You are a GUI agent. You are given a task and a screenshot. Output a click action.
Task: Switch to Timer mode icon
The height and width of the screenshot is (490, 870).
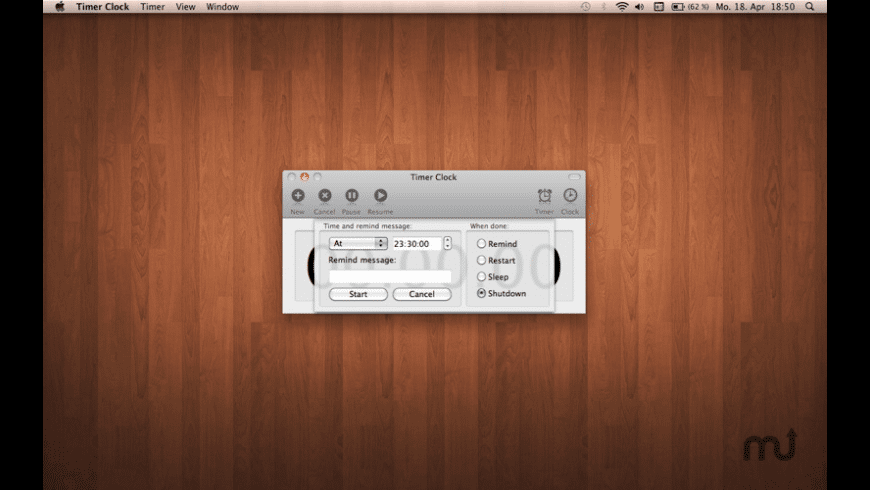544,196
